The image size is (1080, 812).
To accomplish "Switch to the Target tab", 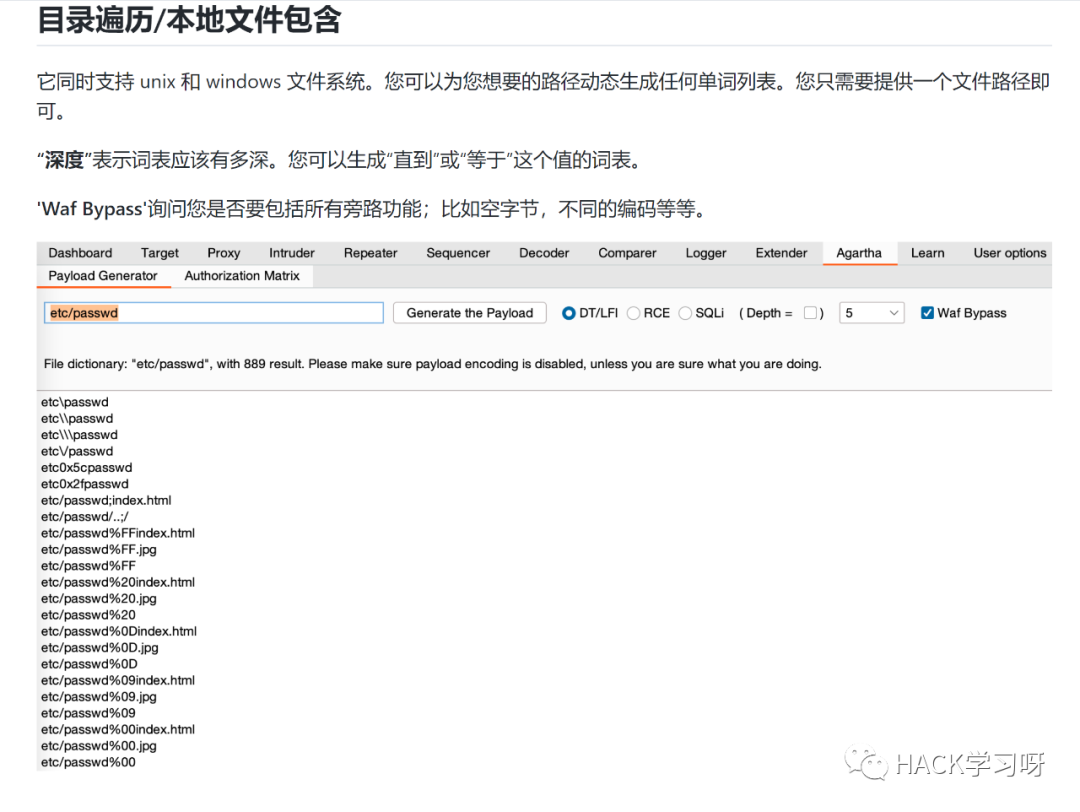I will [x=159, y=253].
